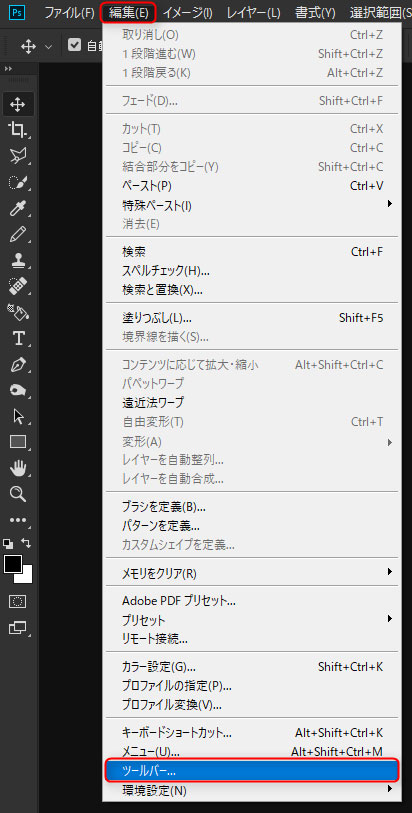Screen dimensions: 412x813
Task: Choose プロファイルの指定(P)... entry
Action: click(x=252, y=686)
